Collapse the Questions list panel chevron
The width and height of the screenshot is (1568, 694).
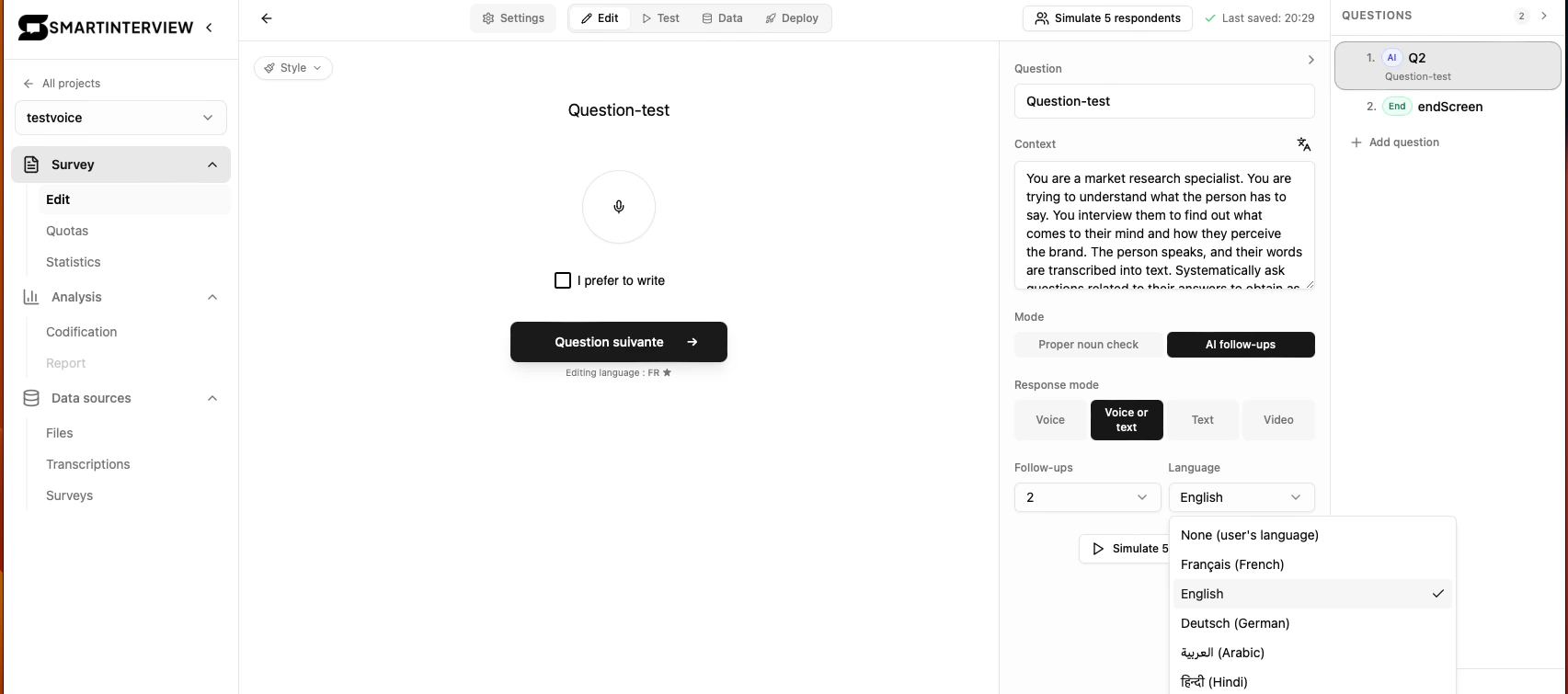click(x=1544, y=16)
